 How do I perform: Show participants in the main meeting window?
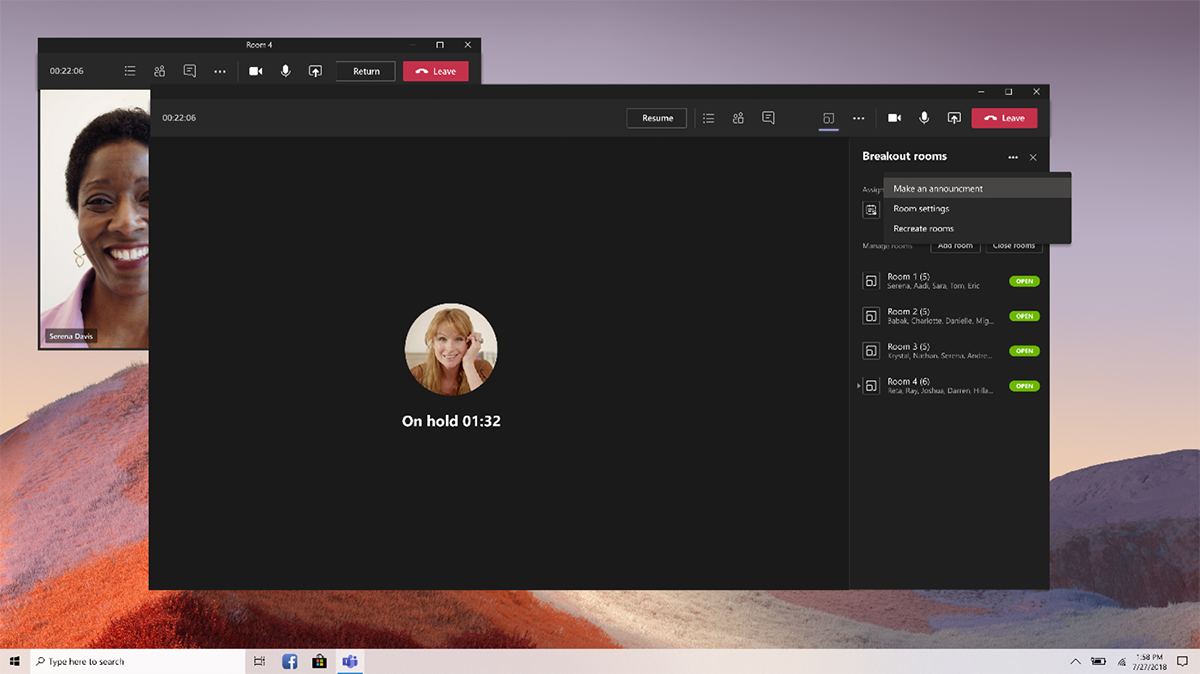pyautogui.click(x=738, y=118)
